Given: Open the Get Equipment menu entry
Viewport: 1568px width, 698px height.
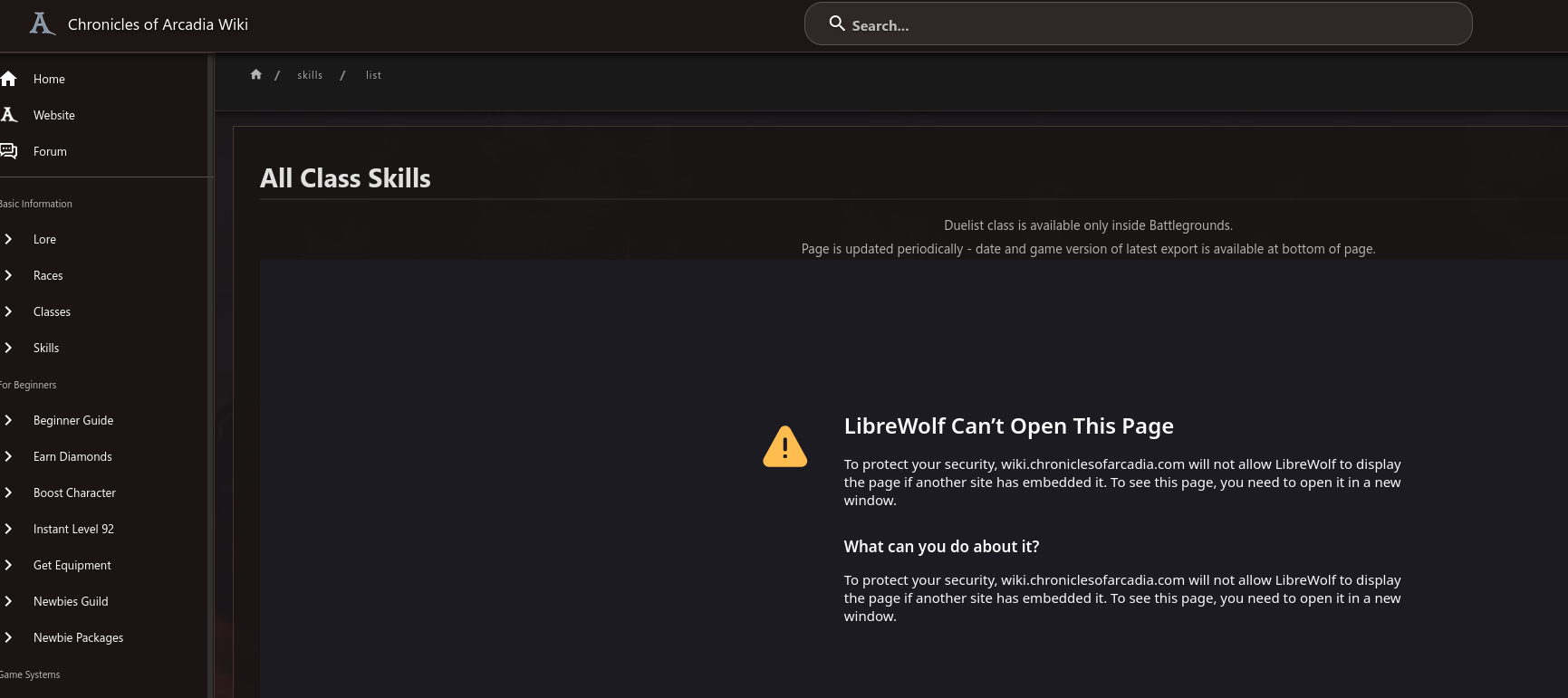Looking at the screenshot, I should click(72, 565).
